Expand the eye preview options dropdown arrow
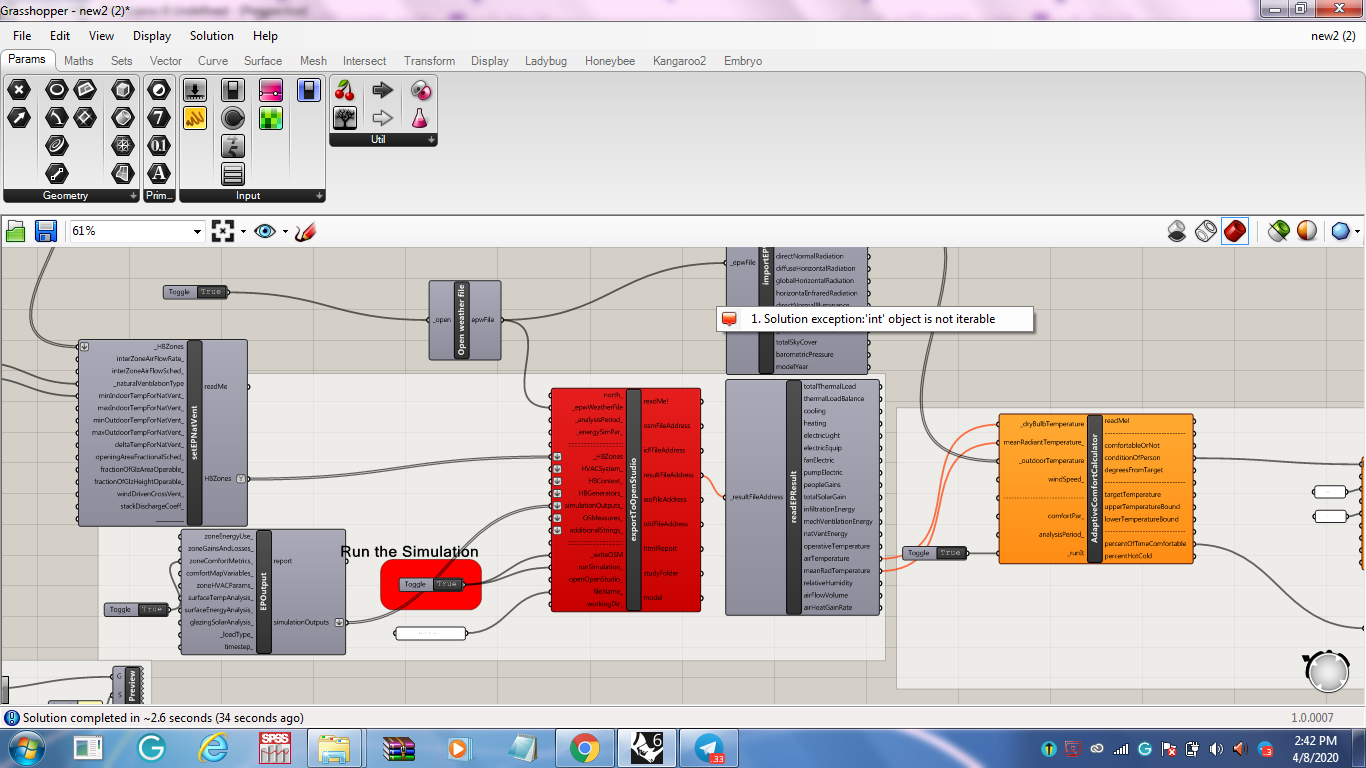Image resolution: width=1366 pixels, height=768 pixels. (285, 231)
